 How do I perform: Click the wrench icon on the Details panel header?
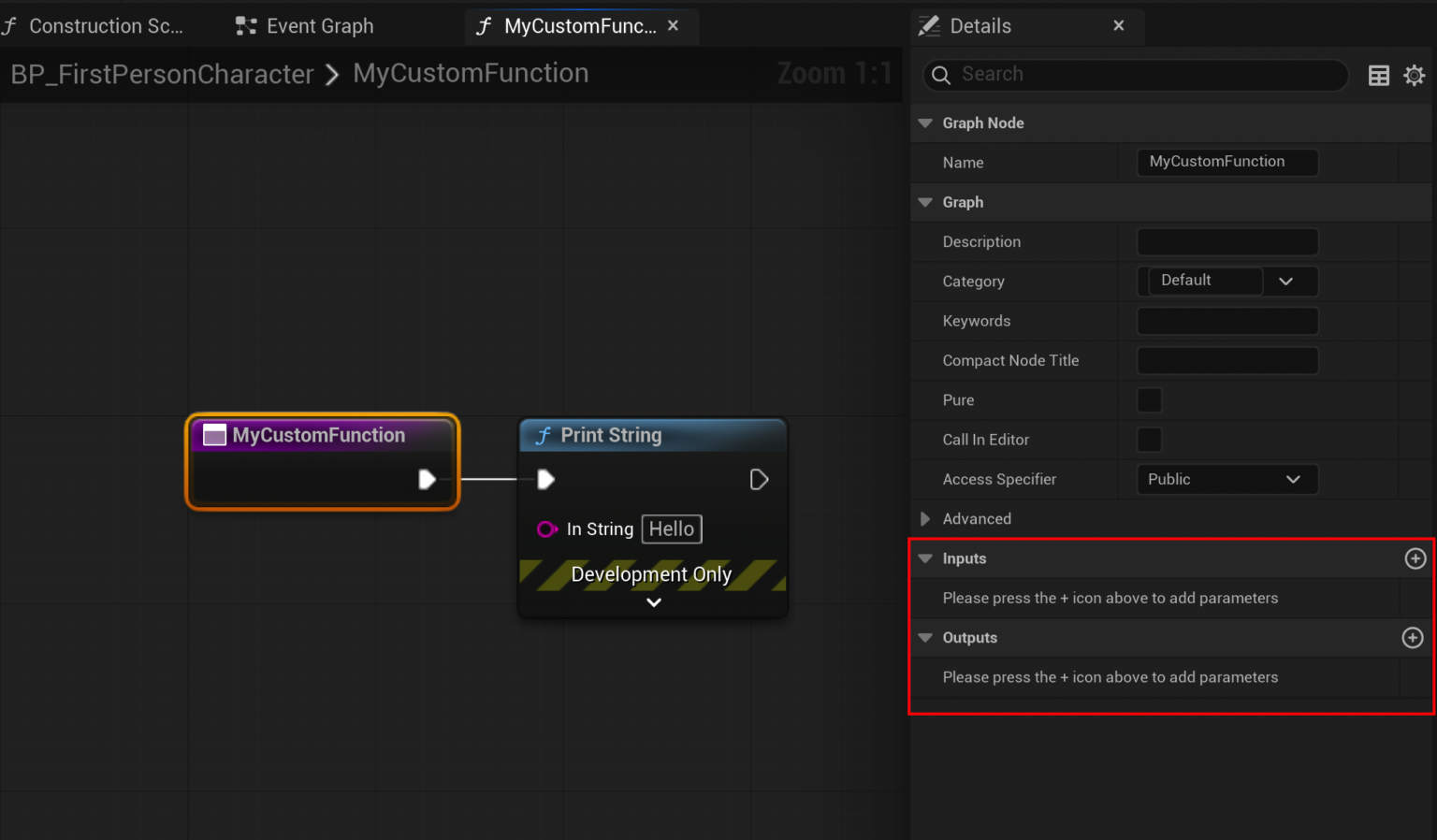tap(930, 25)
